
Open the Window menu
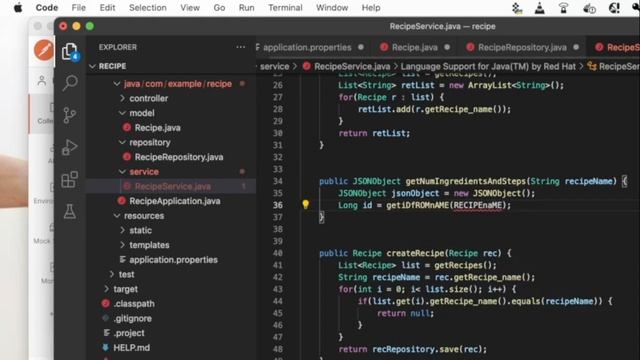pyautogui.click(x=332, y=8)
